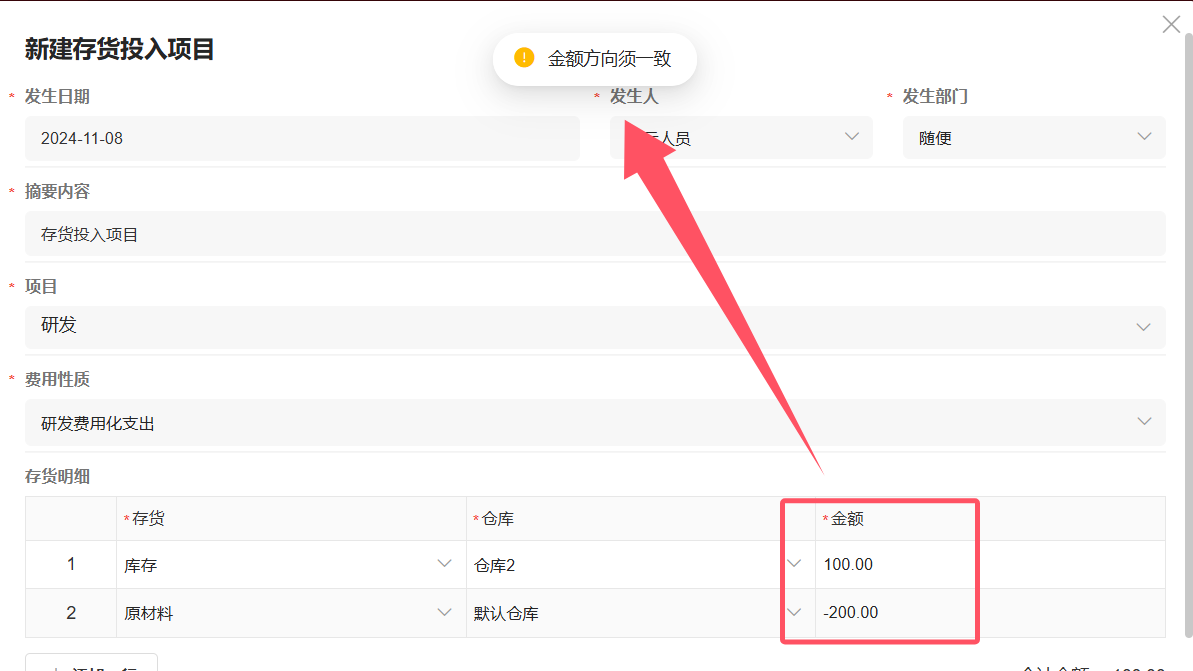Click the 发生人 dropdown chevron

[852, 137]
